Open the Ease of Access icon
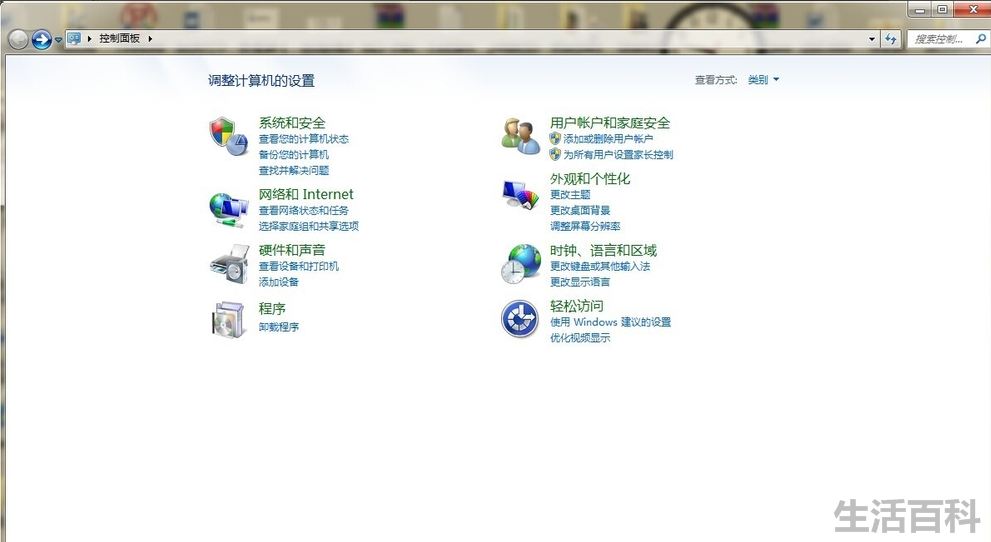 pyautogui.click(x=520, y=319)
